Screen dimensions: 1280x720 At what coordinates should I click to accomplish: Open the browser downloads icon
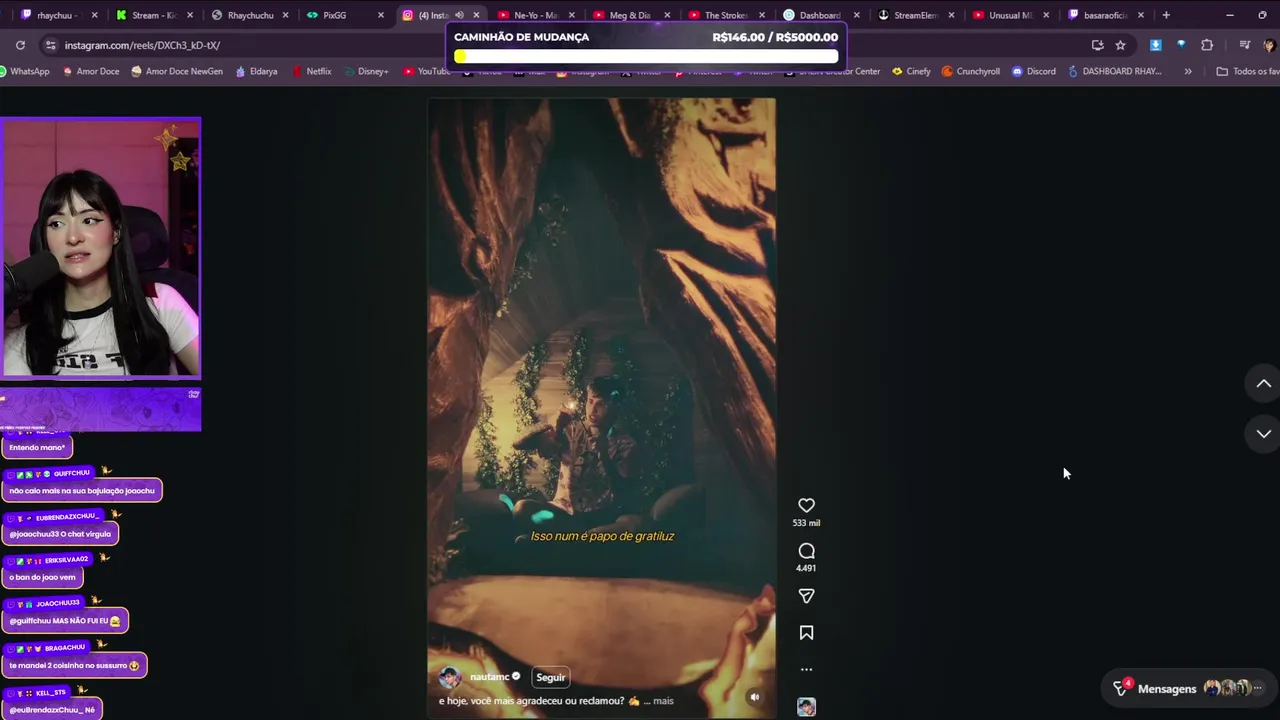click(x=1155, y=45)
